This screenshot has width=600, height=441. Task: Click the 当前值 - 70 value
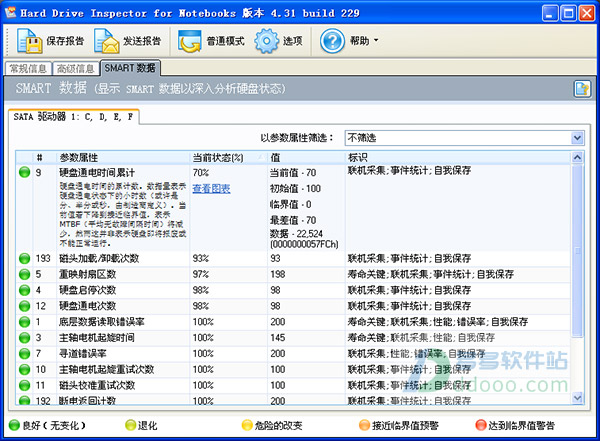pos(293,173)
